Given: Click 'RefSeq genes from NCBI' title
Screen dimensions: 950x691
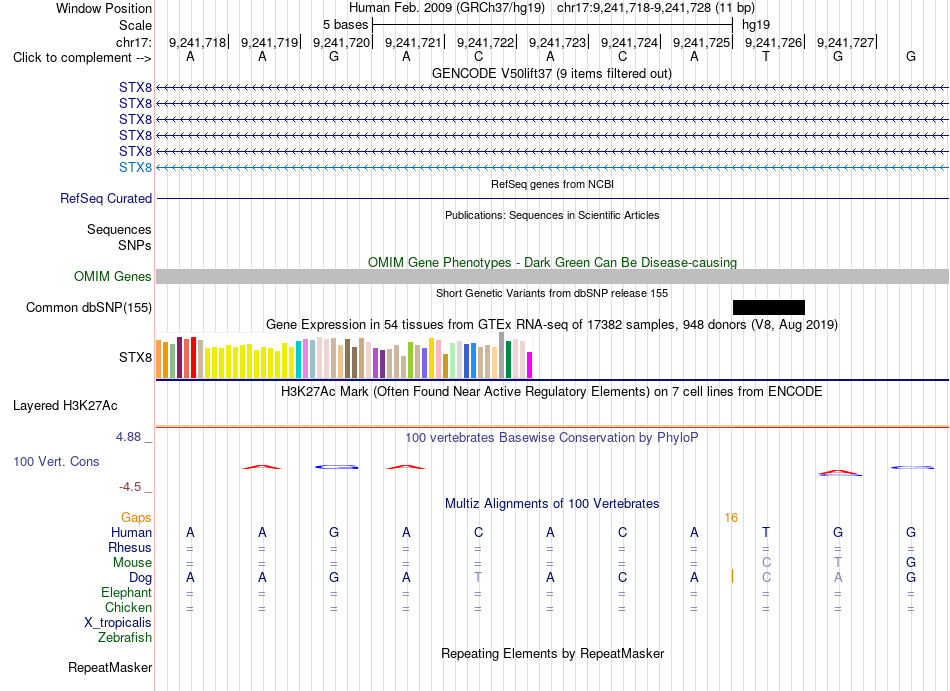Looking at the screenshot, I should click(x=552, y=184).
